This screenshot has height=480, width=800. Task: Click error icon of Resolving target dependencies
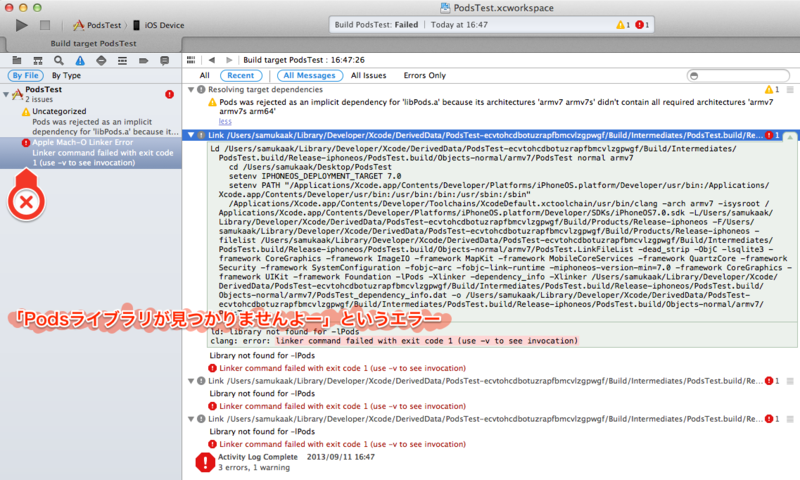click(x=201, y=90)
